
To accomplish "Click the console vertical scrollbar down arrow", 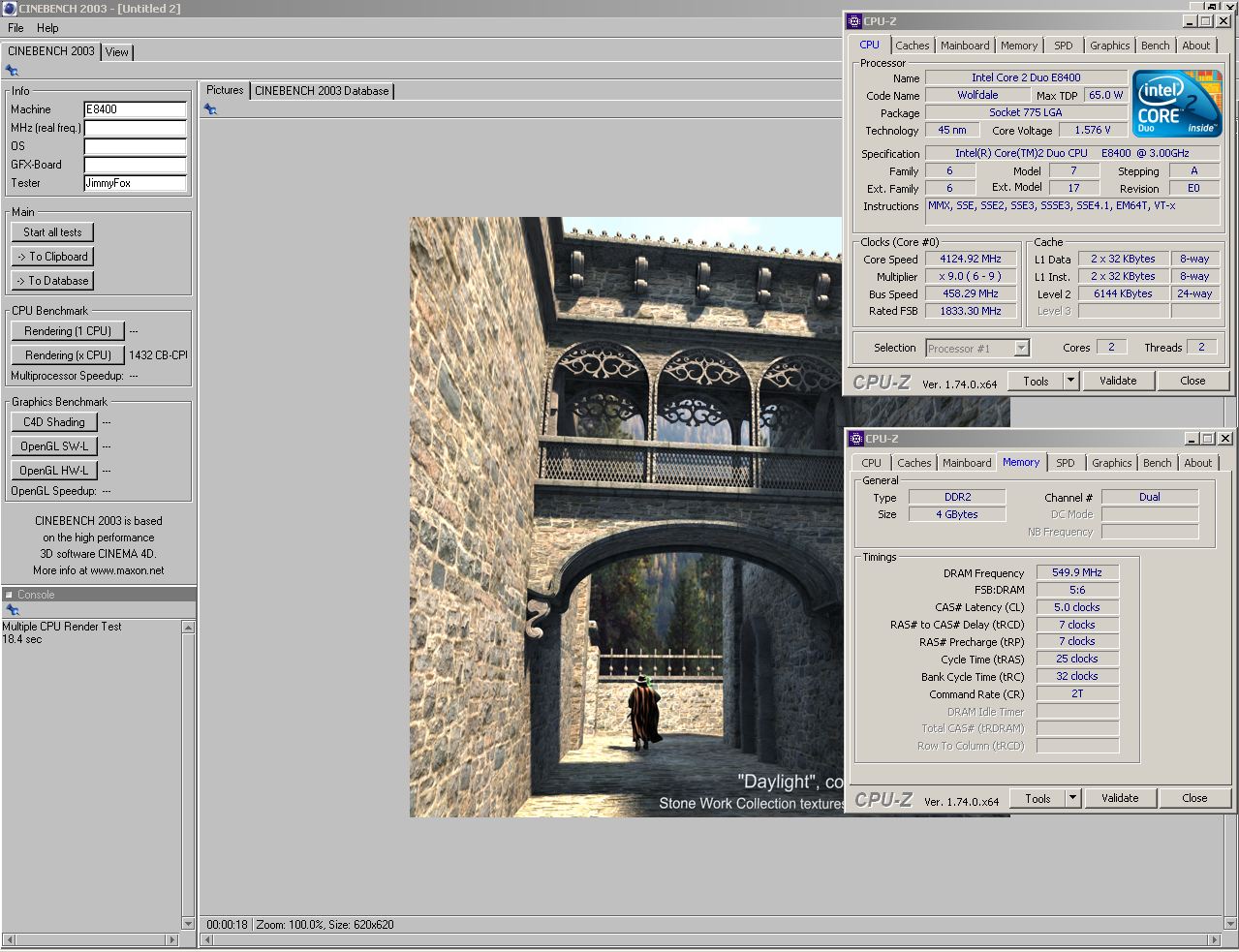I will point(188,924).
